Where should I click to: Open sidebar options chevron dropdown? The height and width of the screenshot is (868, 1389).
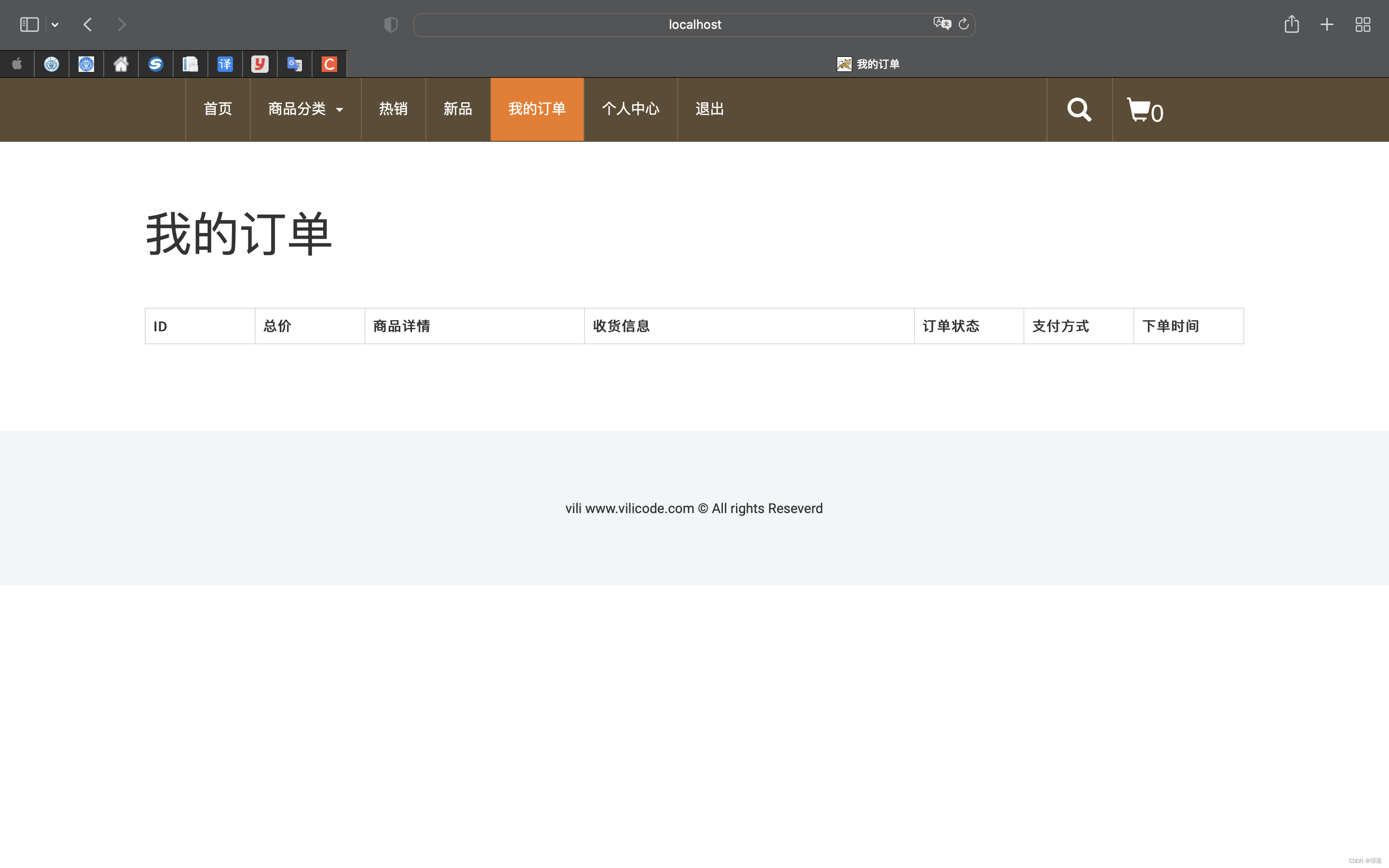55,24
